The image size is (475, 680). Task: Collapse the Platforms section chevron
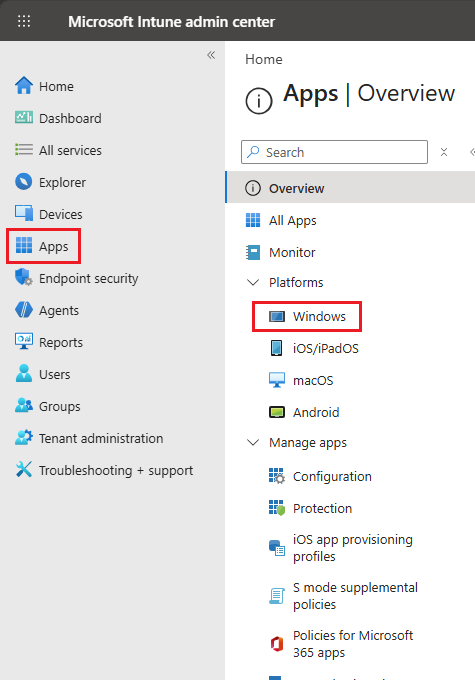pos(253,282)
